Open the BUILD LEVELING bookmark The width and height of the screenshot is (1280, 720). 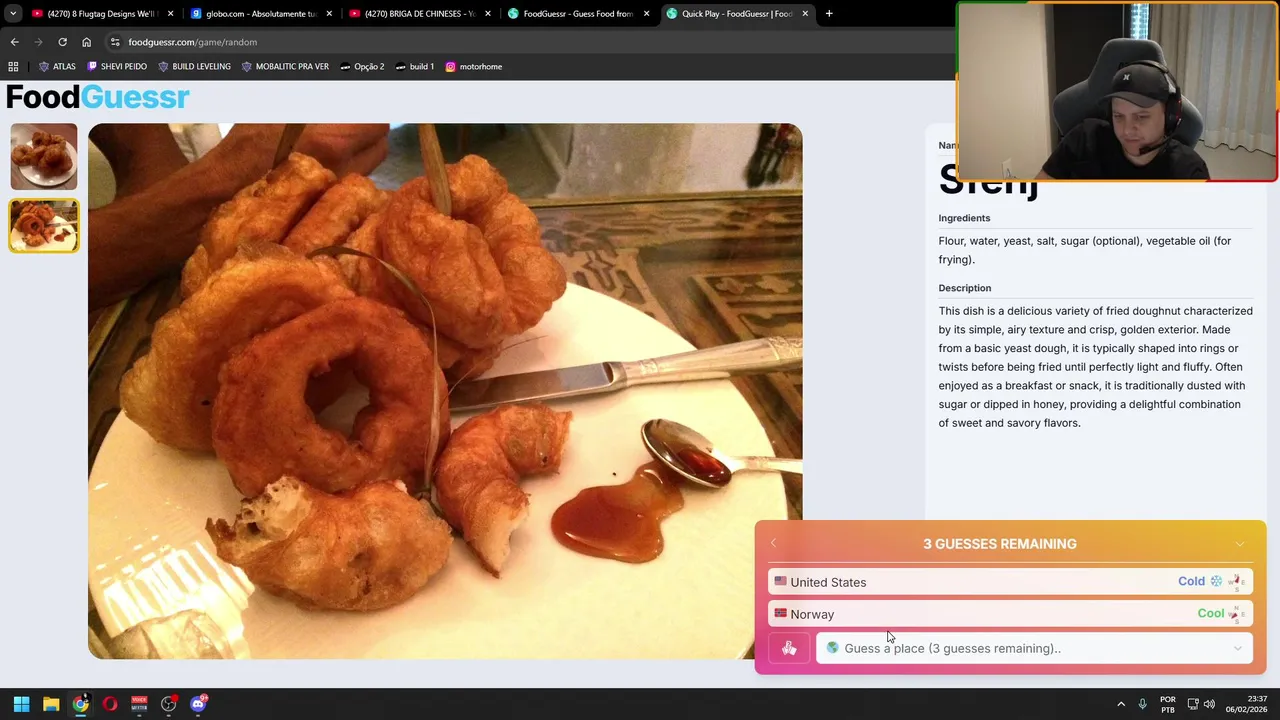(194, 66)
